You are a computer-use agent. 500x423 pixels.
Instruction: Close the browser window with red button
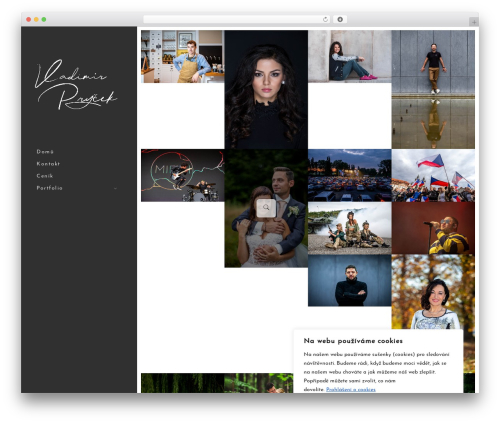point(29,19)
